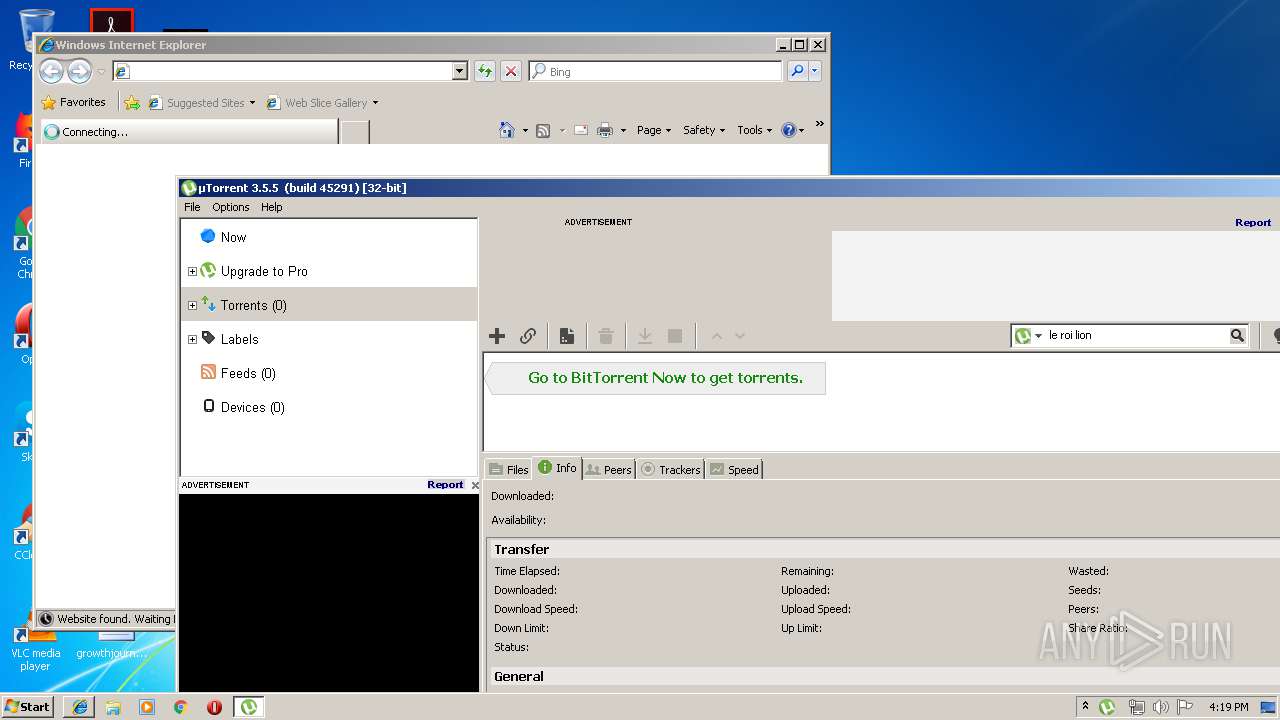This screenshot has width=1280, height=720.
Task: Click Internet Explorer forward button
Action: tap(80, 71)
